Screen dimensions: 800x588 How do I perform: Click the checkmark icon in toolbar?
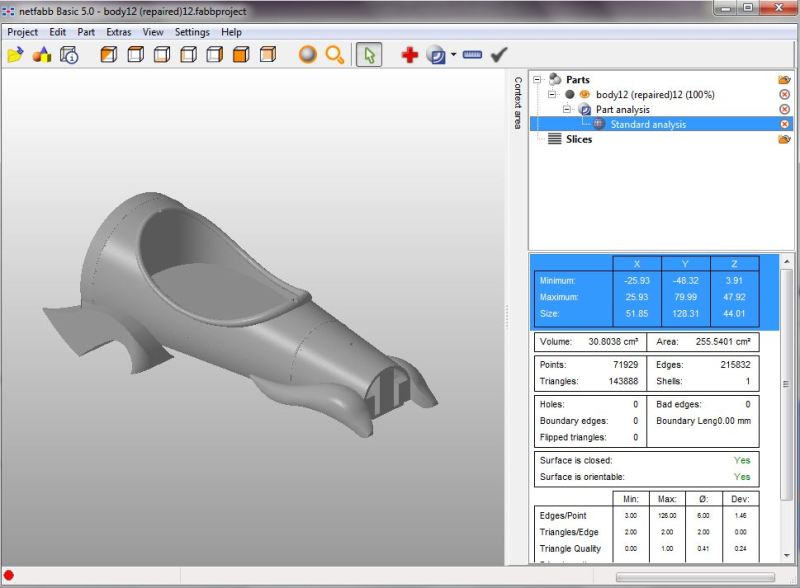point(499,55)
